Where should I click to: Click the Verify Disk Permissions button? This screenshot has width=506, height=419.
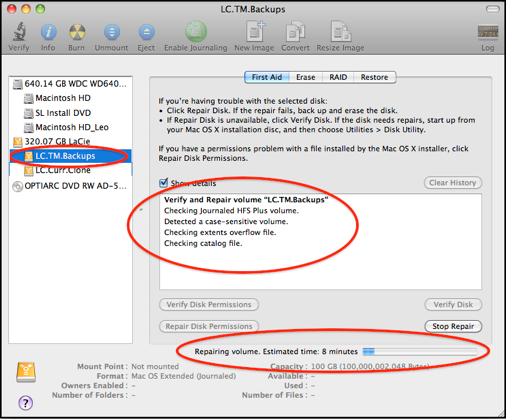[x=209, y=304]
